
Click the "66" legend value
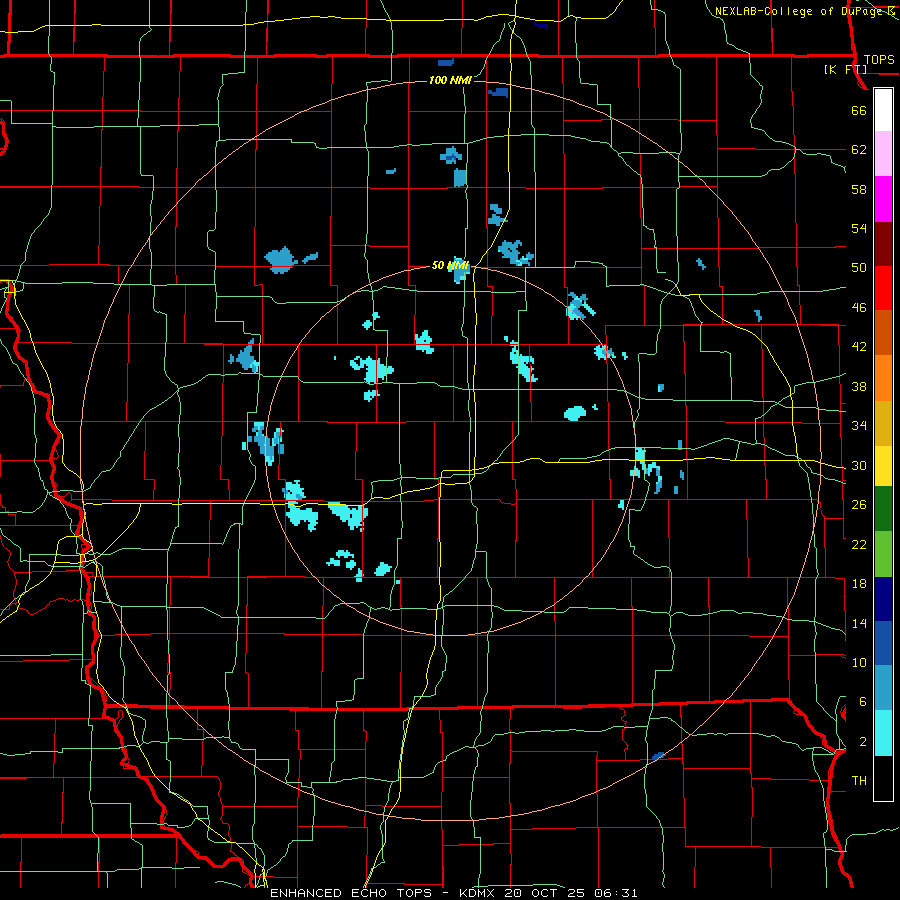pos(859,110)
